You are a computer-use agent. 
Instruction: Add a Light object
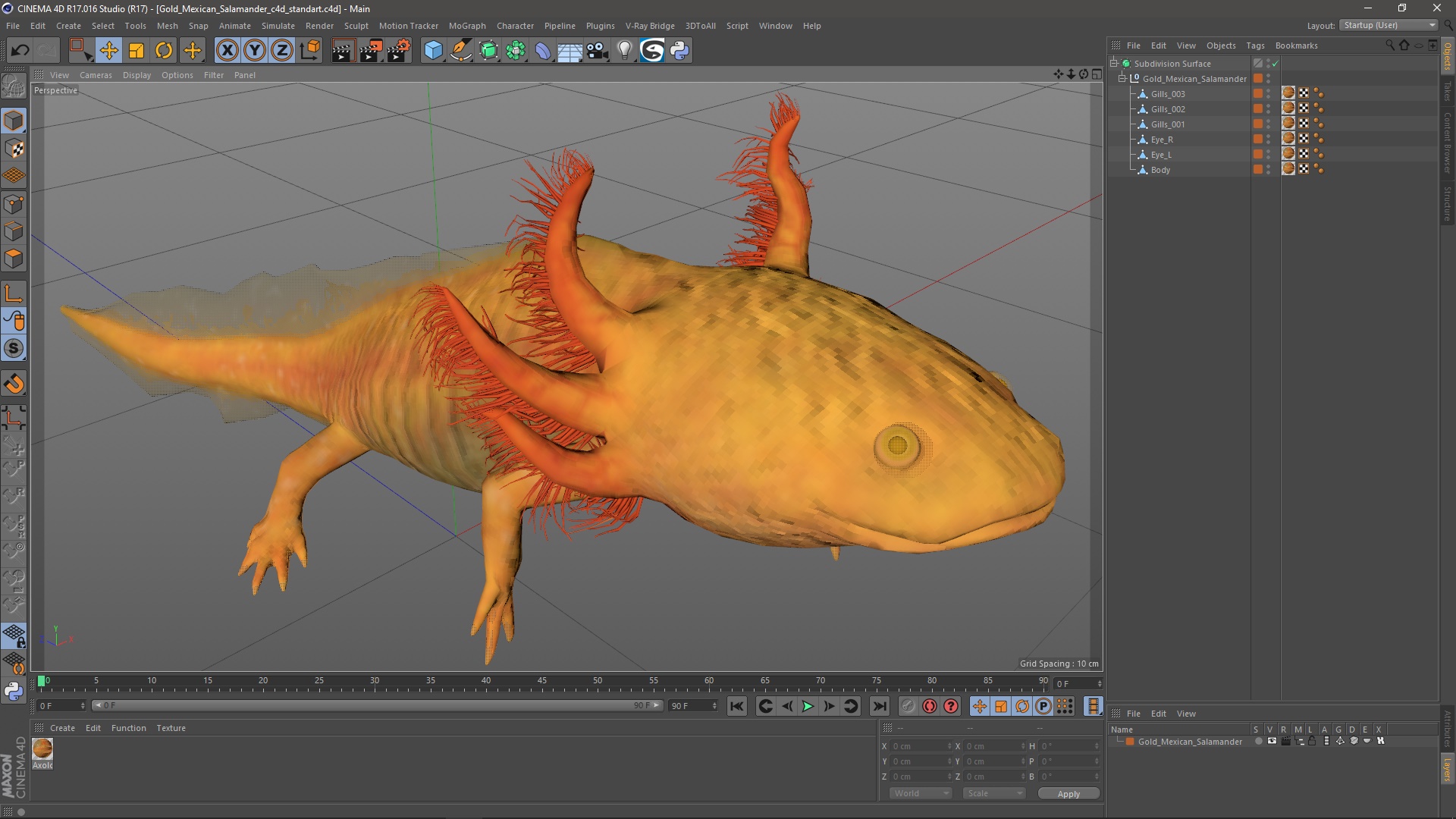click(x=624, y=51)
